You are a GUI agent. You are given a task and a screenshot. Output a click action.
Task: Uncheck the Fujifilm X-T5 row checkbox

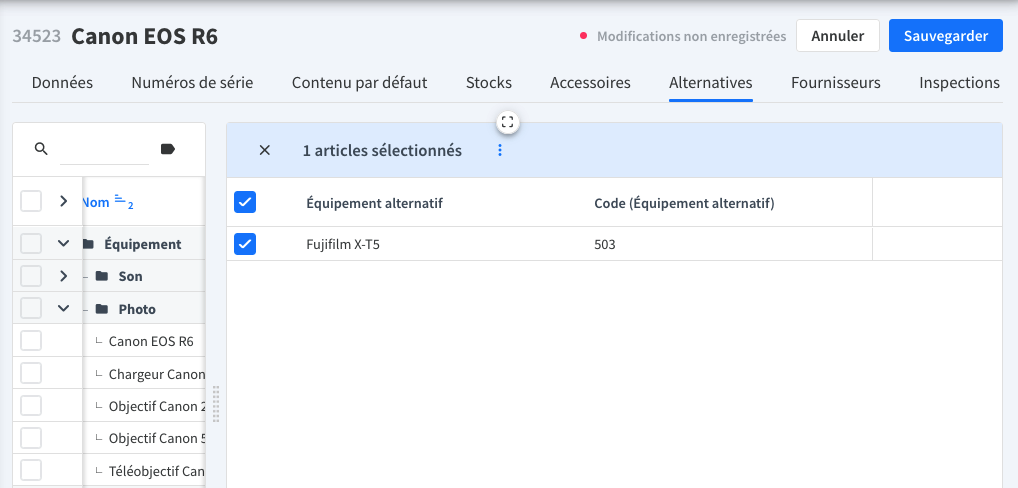coord(245,244)
